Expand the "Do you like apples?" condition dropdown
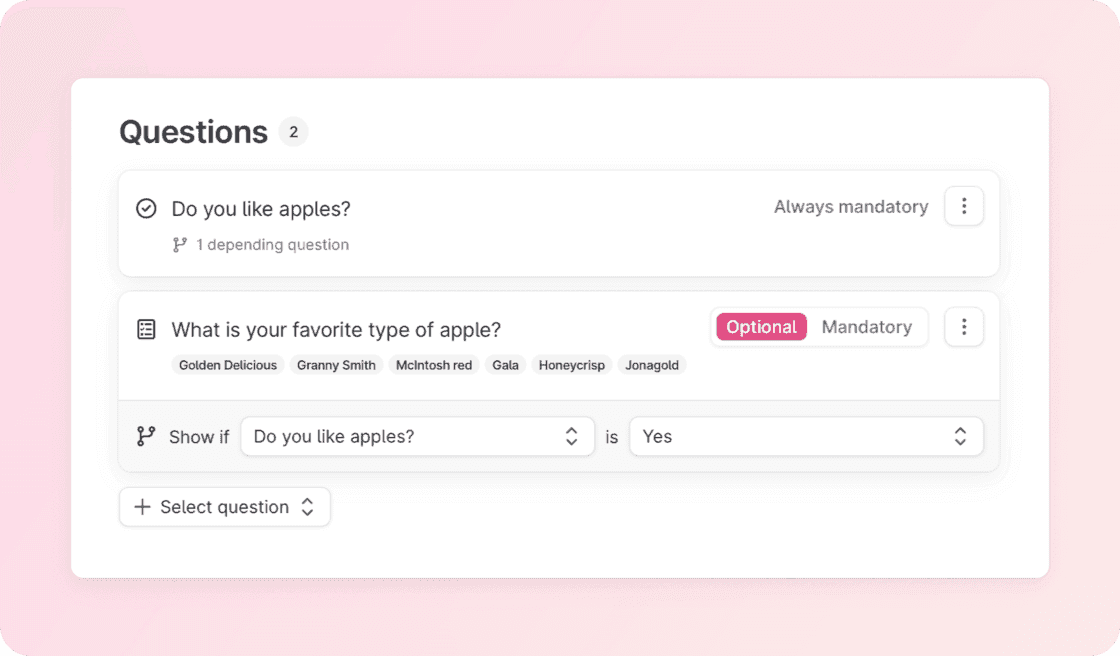The image size is (1120, 656). pyautogui.click(x=418, y=437)
